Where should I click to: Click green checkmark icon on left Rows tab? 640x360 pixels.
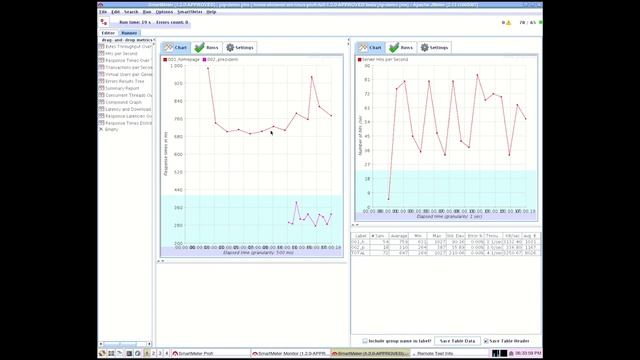pos(199,47)
